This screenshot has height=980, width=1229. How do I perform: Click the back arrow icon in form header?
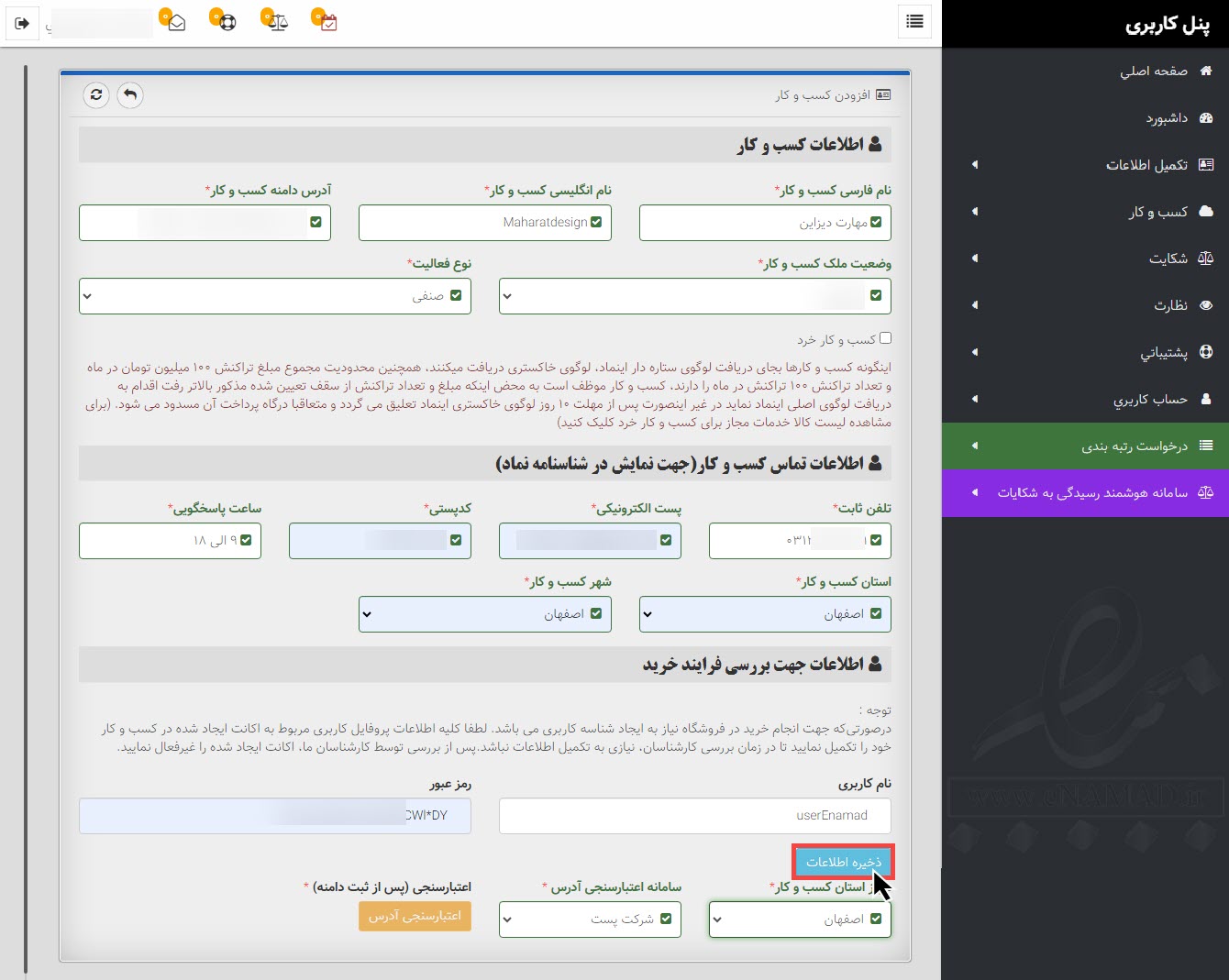coord(130,94)
